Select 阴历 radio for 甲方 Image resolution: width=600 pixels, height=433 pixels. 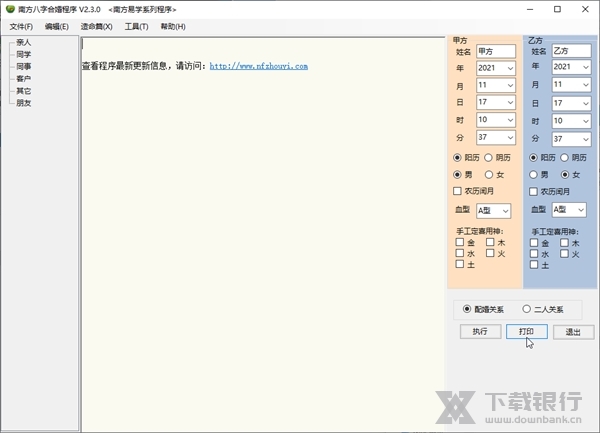pos(489,158)
